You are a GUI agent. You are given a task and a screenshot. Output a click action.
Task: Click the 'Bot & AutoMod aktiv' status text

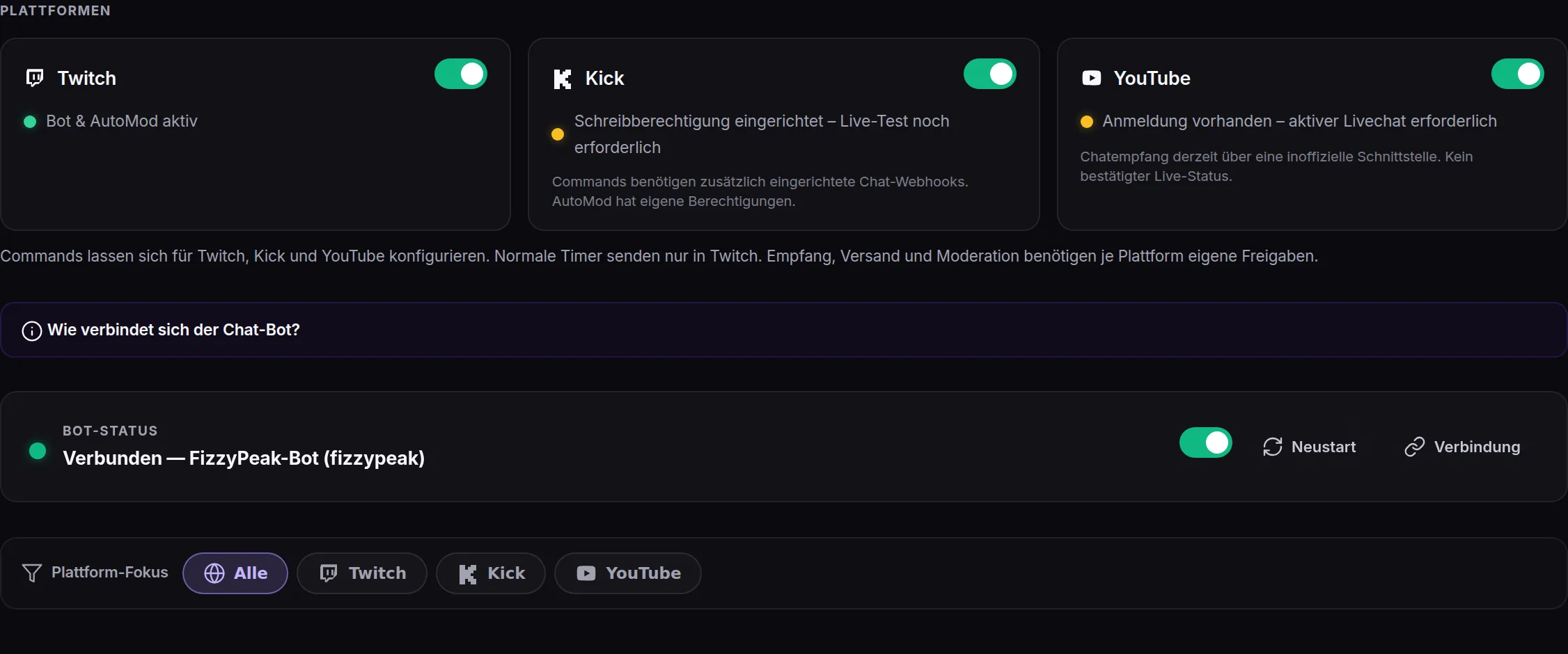[122, 121]
